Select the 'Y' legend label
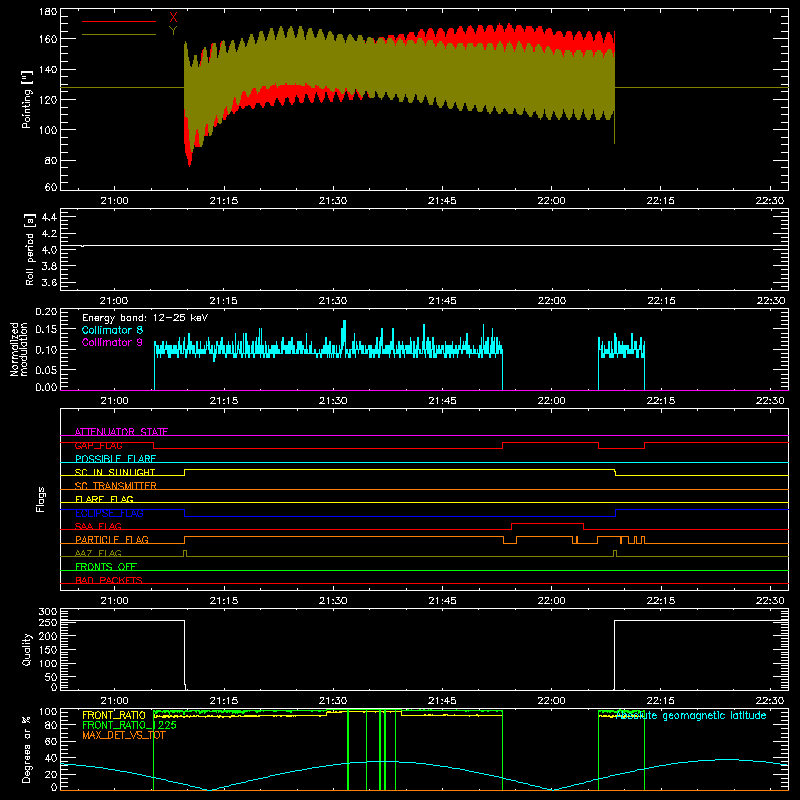 [173, 31]
